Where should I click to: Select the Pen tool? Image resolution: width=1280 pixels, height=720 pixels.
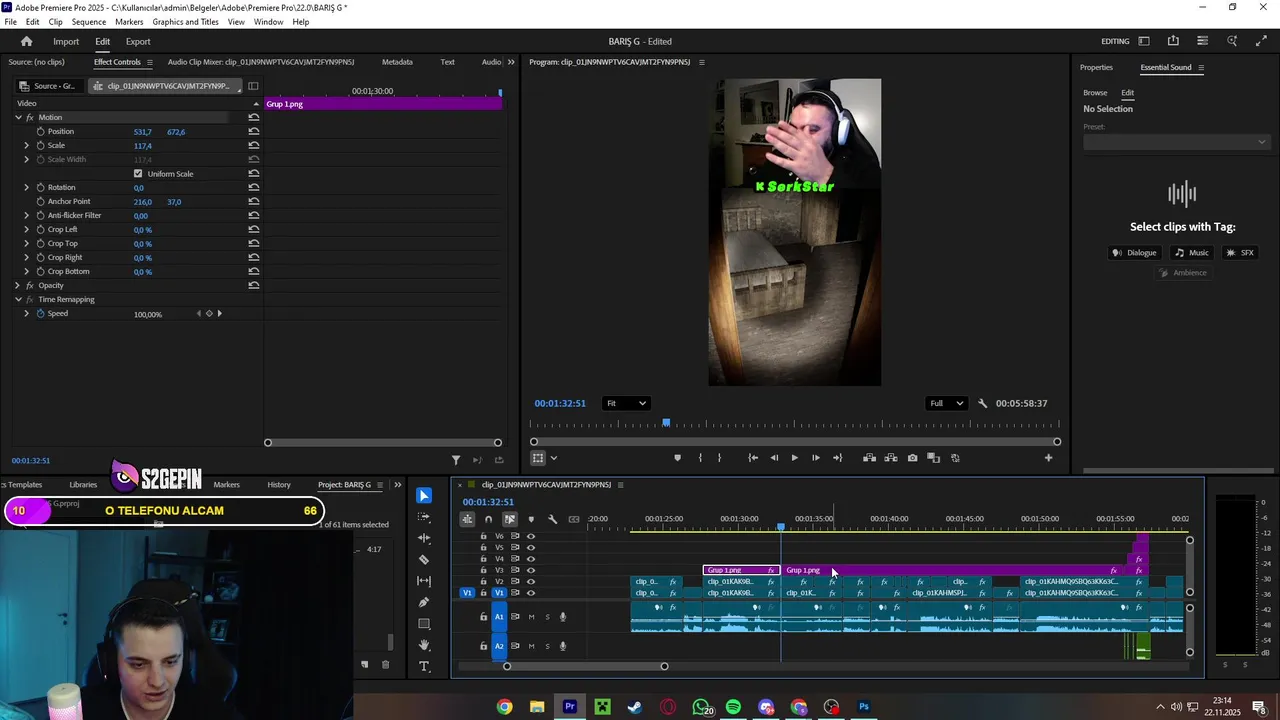click(424, 602)
